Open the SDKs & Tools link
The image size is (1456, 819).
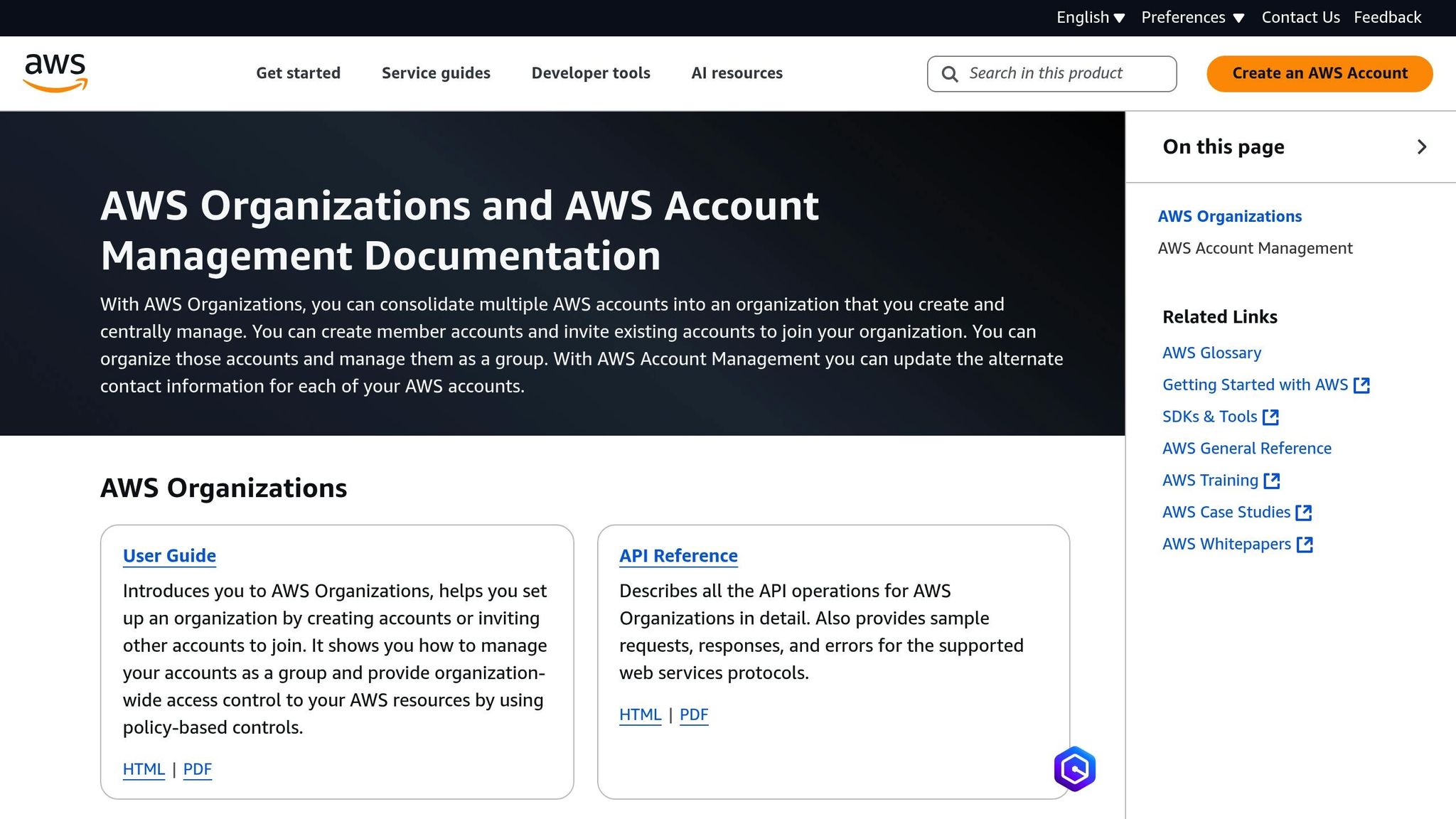pyautogui.click(x=1209, y=417)
